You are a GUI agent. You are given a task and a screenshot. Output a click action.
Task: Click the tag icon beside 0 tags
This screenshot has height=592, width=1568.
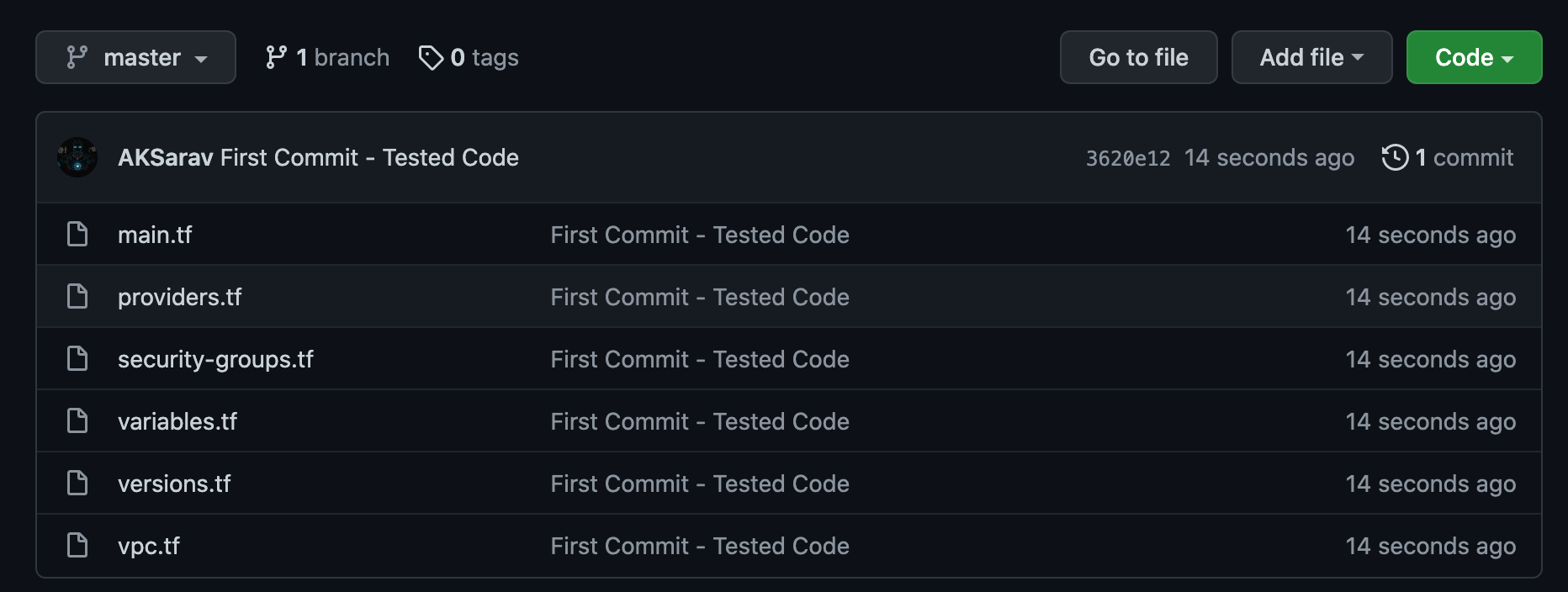[431, 57]
